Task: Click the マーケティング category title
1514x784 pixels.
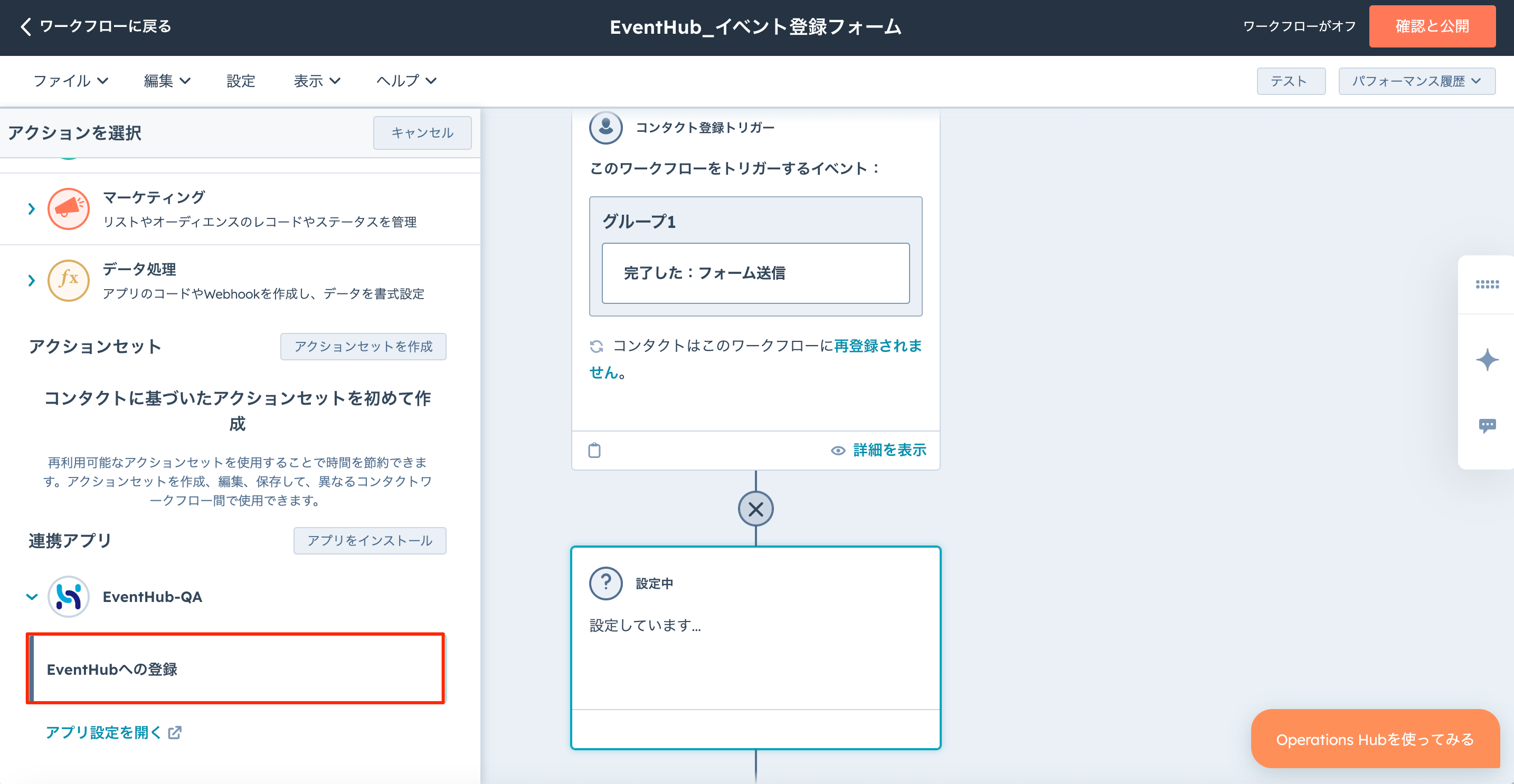Action: click(x=154, y=197)
